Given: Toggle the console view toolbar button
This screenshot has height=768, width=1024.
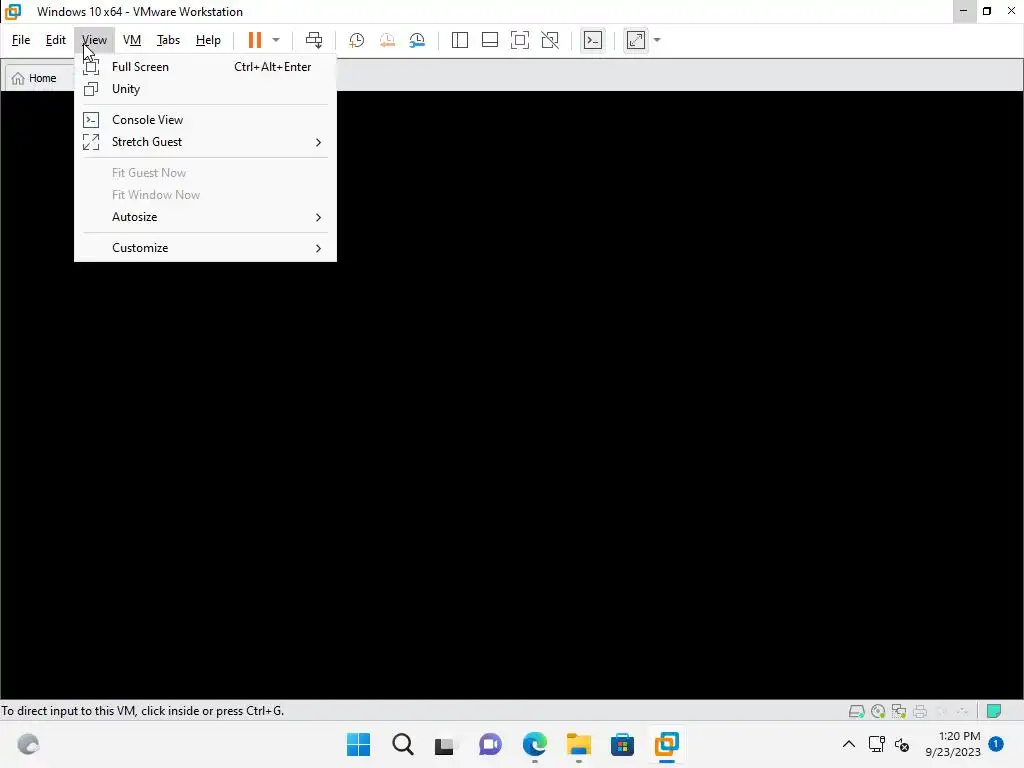Looking at the screenshot, I should [x=593, y=40].
